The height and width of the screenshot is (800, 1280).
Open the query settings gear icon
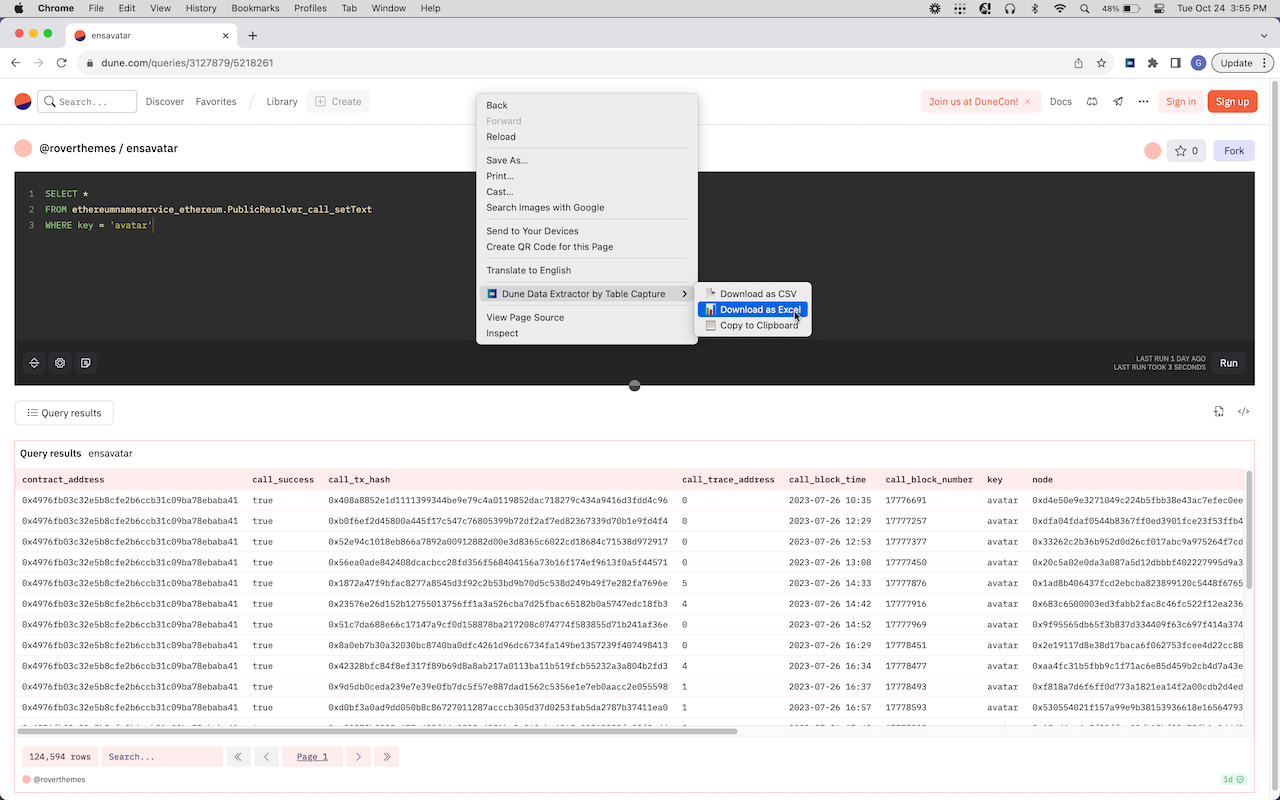click(60, 363)
